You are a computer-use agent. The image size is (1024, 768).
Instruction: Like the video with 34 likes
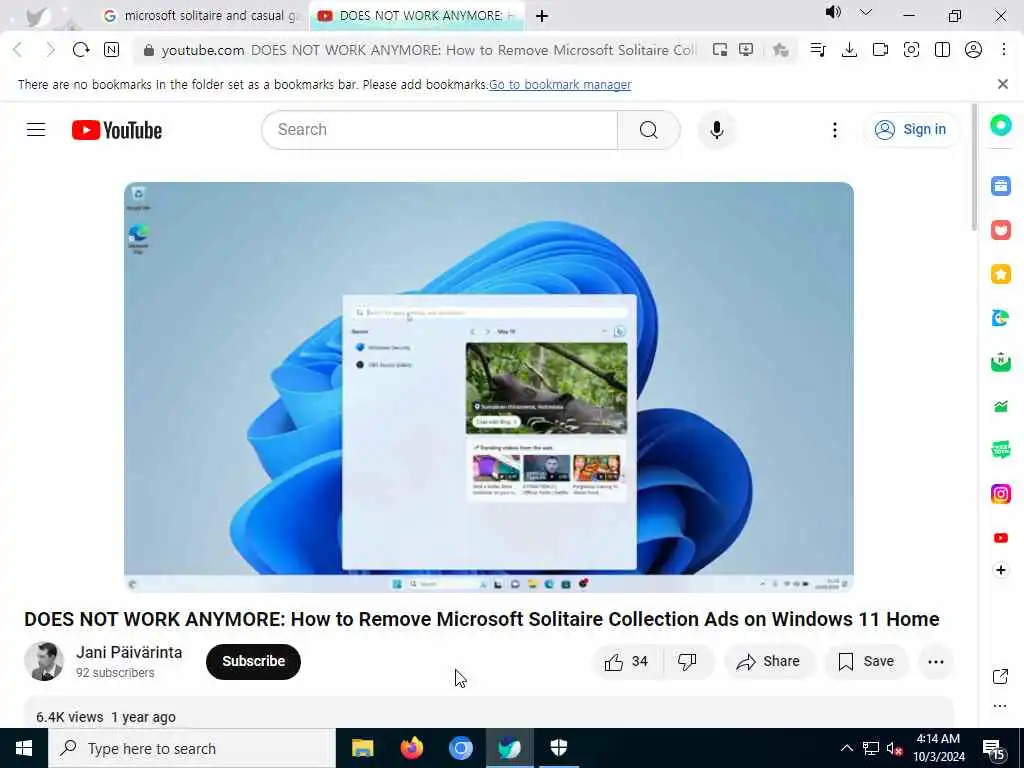(626, 662)
